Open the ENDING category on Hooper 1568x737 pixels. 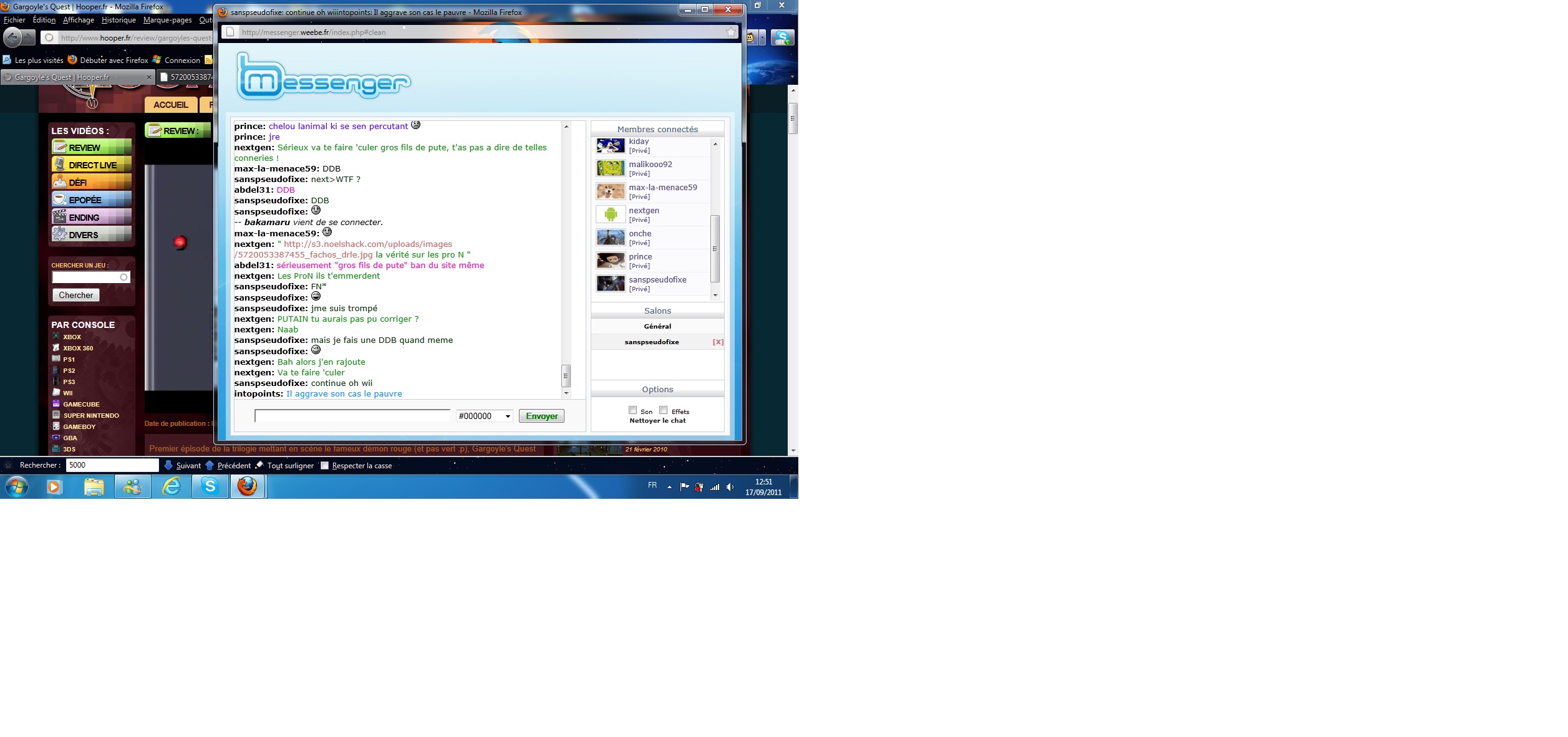point(92,217)
